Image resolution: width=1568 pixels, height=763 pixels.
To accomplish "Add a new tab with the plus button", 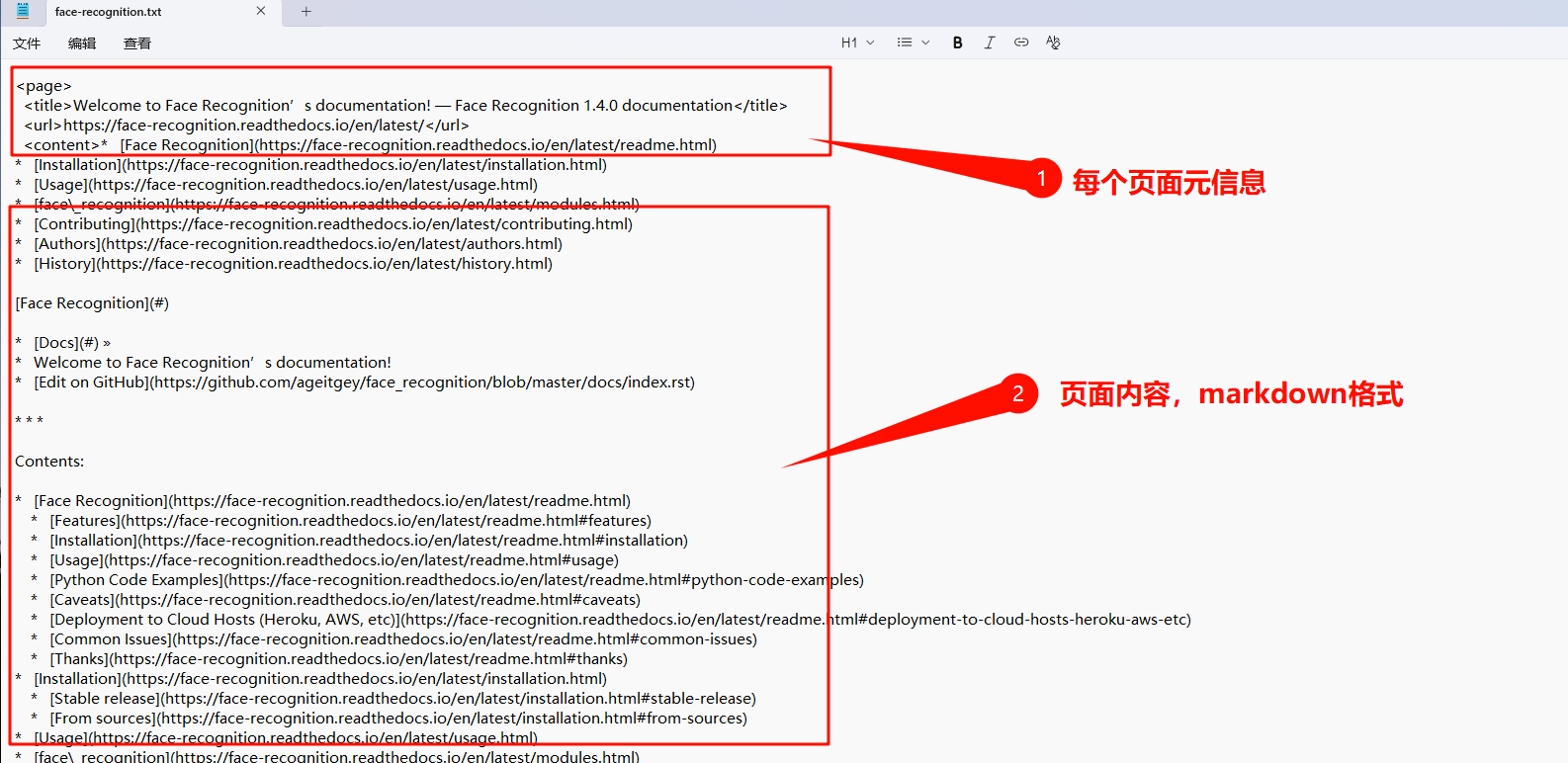I will pos(306,12).
